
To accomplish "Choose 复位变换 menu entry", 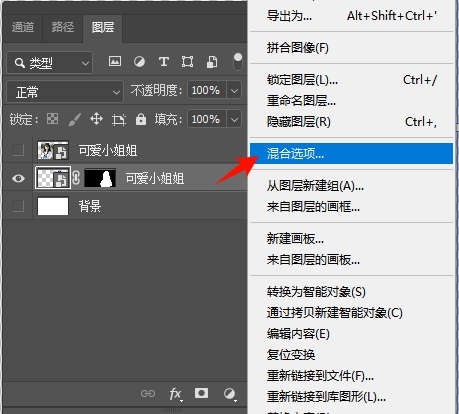I will [x=351, y=354].
